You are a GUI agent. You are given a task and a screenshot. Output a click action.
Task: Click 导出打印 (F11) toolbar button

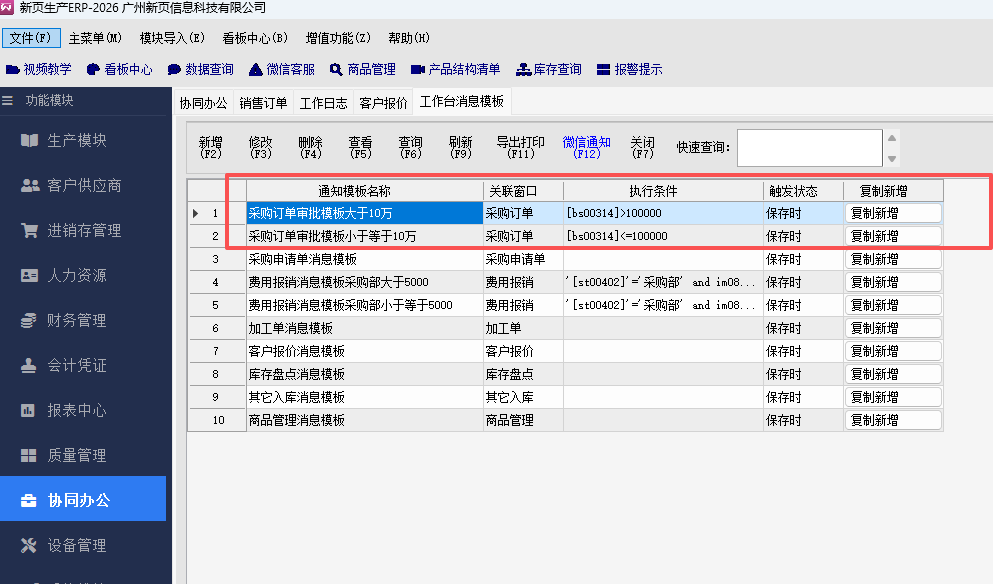coord(521,147)
